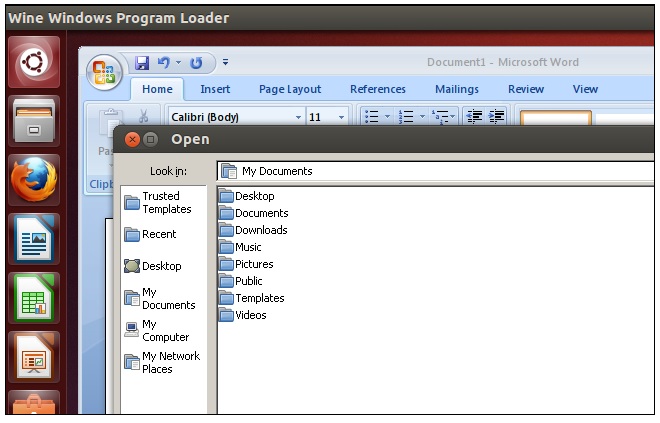Click the Multilevel list icon
The image size is (660, 423).
440,116
